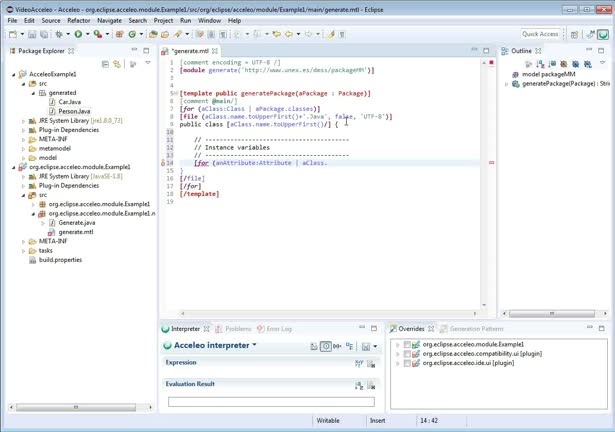The image size is (615, 432).
Task: Switch to the Acceleo perspective icon
Action: click(x=603, y=35)
